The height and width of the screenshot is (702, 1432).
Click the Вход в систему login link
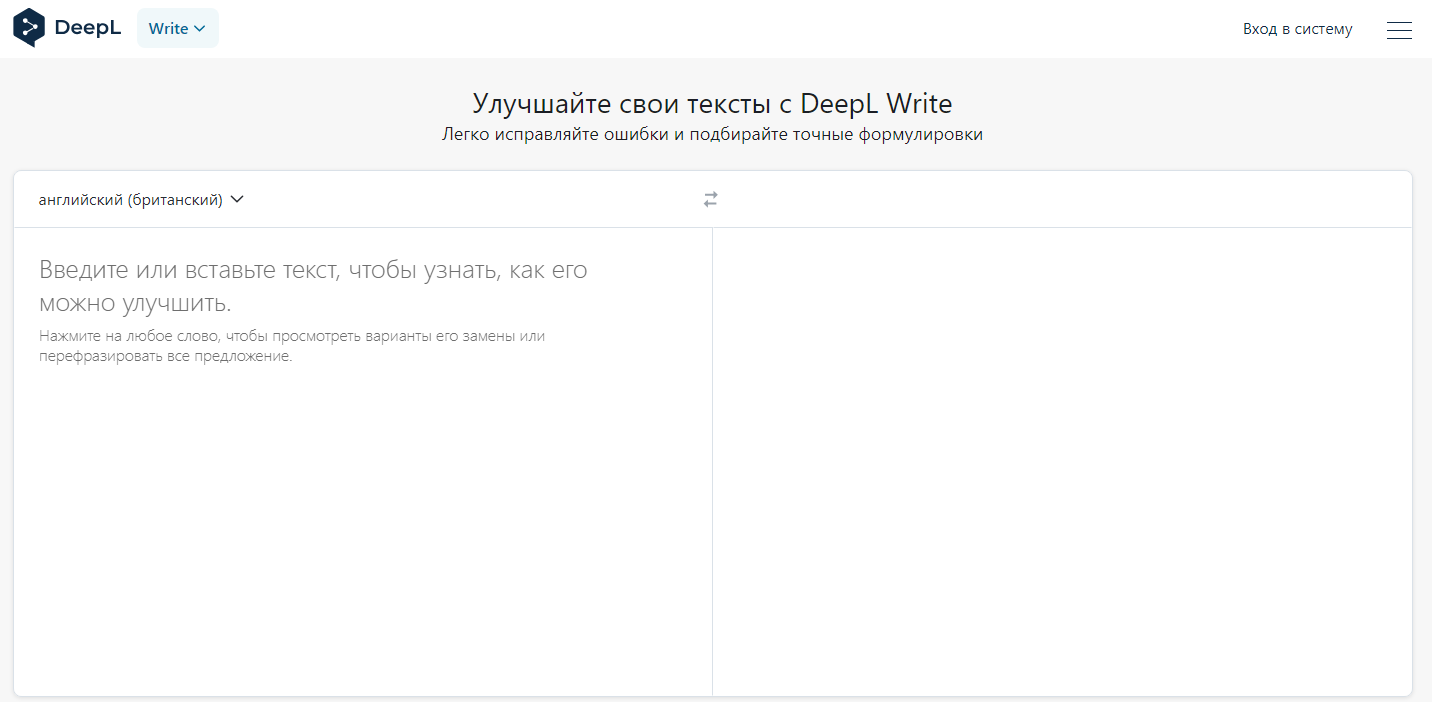pos(1297,29)
